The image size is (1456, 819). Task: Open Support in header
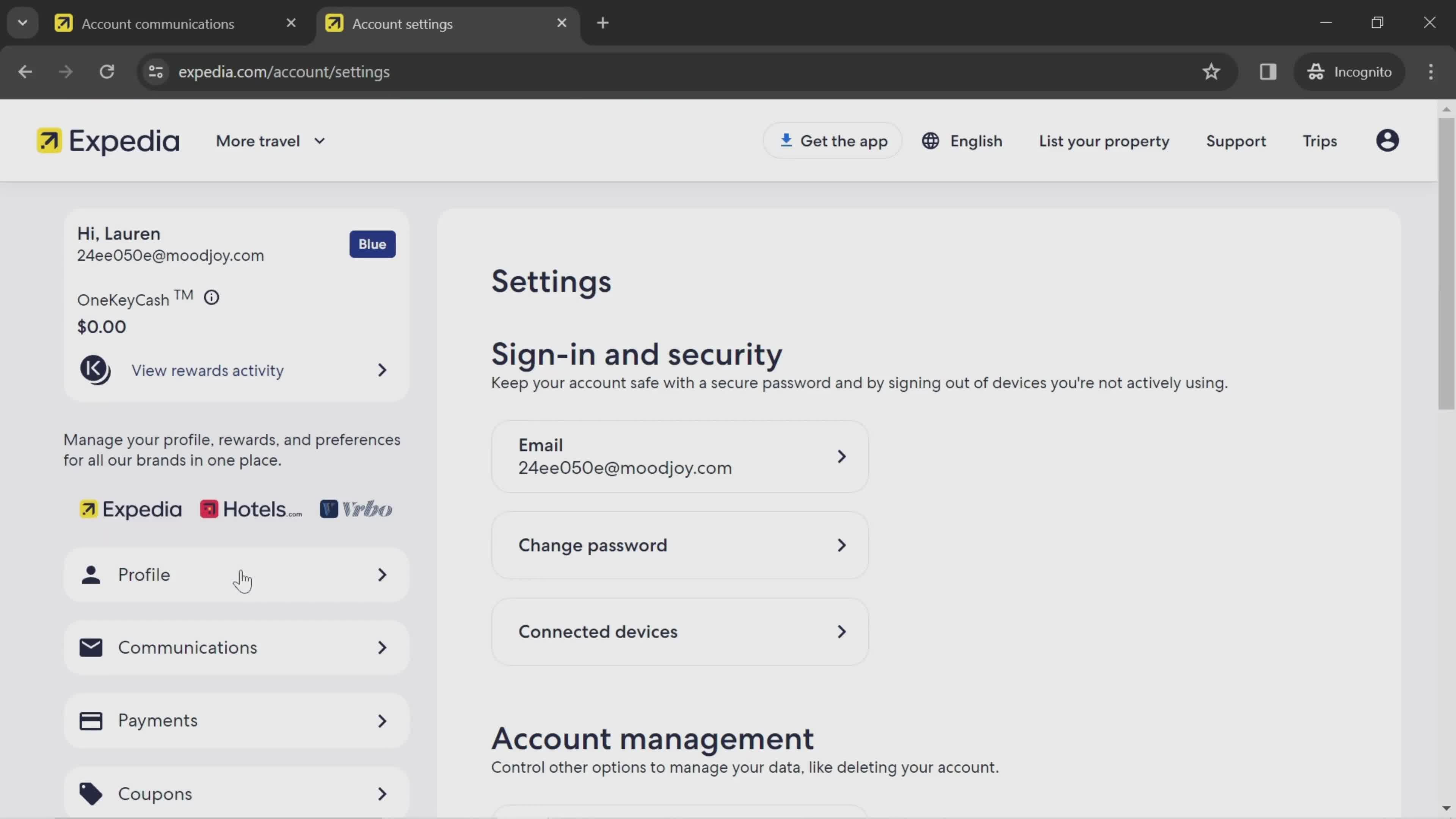tap(1236, 141)
